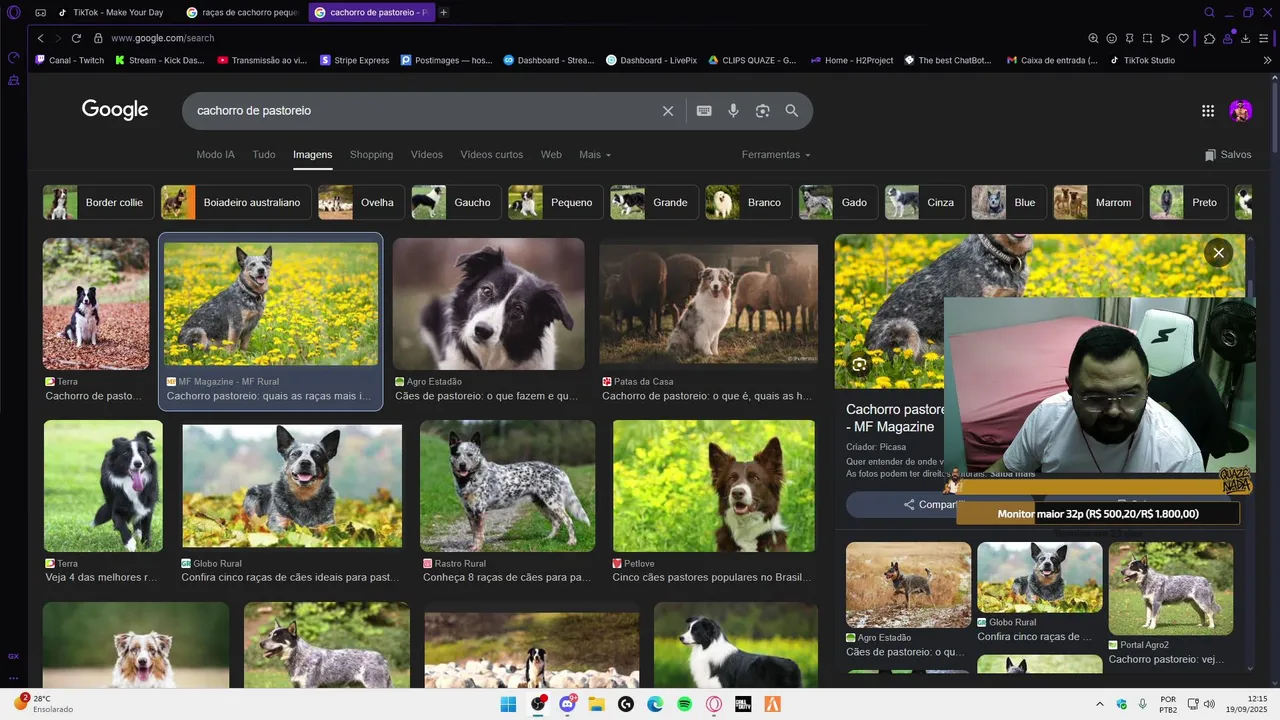Viewport: 1280px width, 720px height.
Task: Open the Stripe Express bookmark
Action: click(355, 60)
